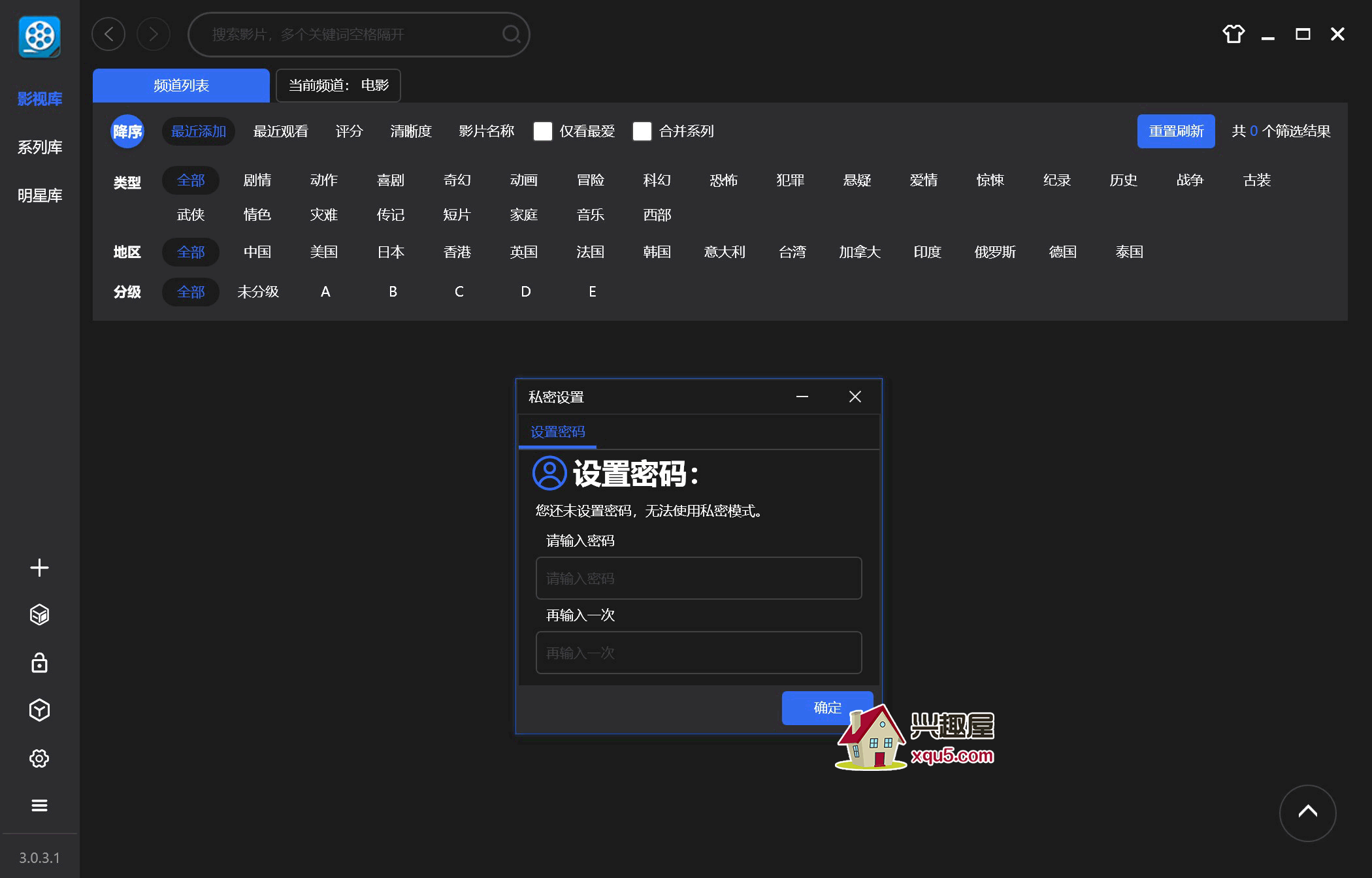Click the 3D cube icon below plus

coord(39,615)
